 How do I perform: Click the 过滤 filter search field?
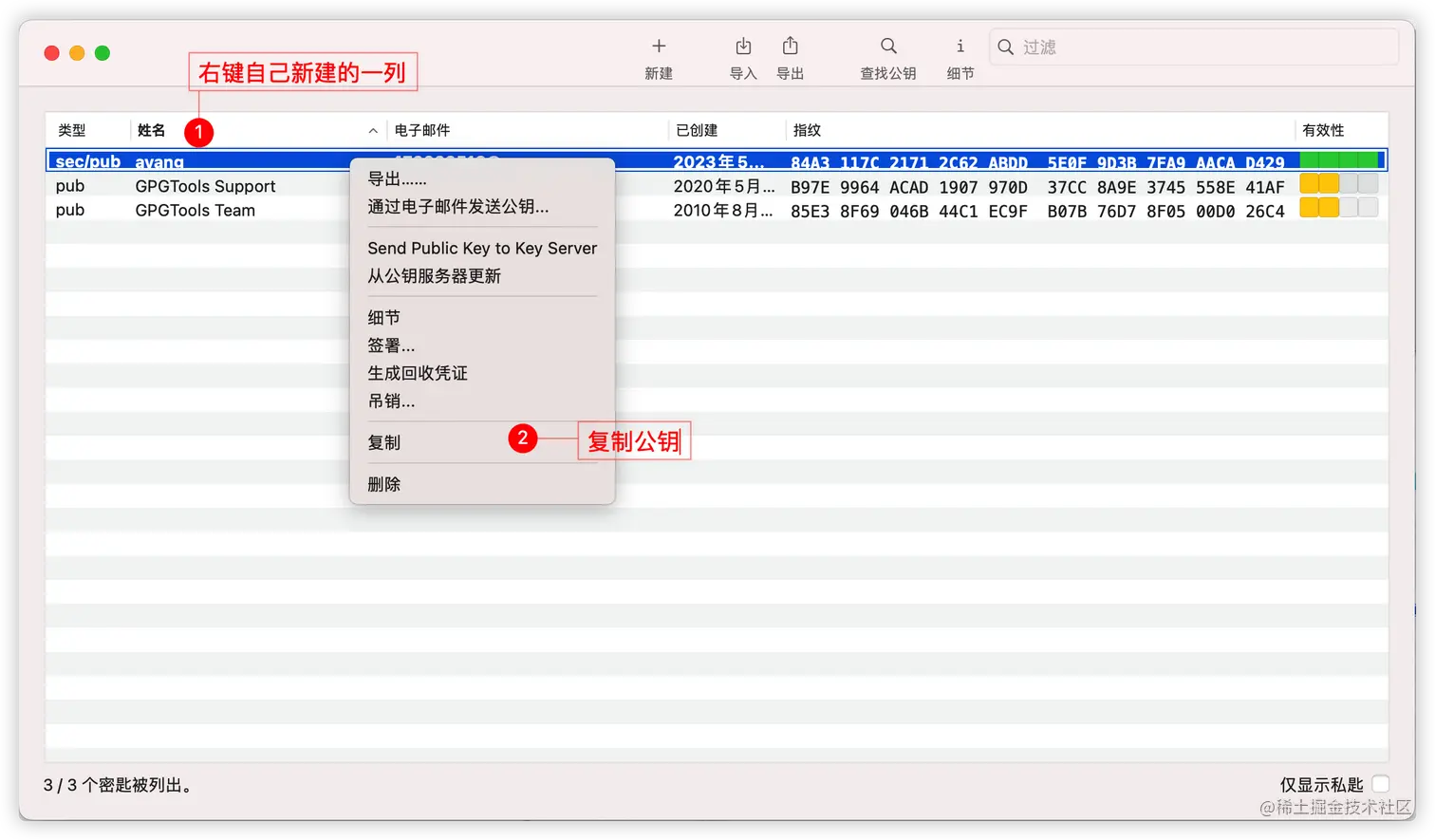coord(1194,47)
